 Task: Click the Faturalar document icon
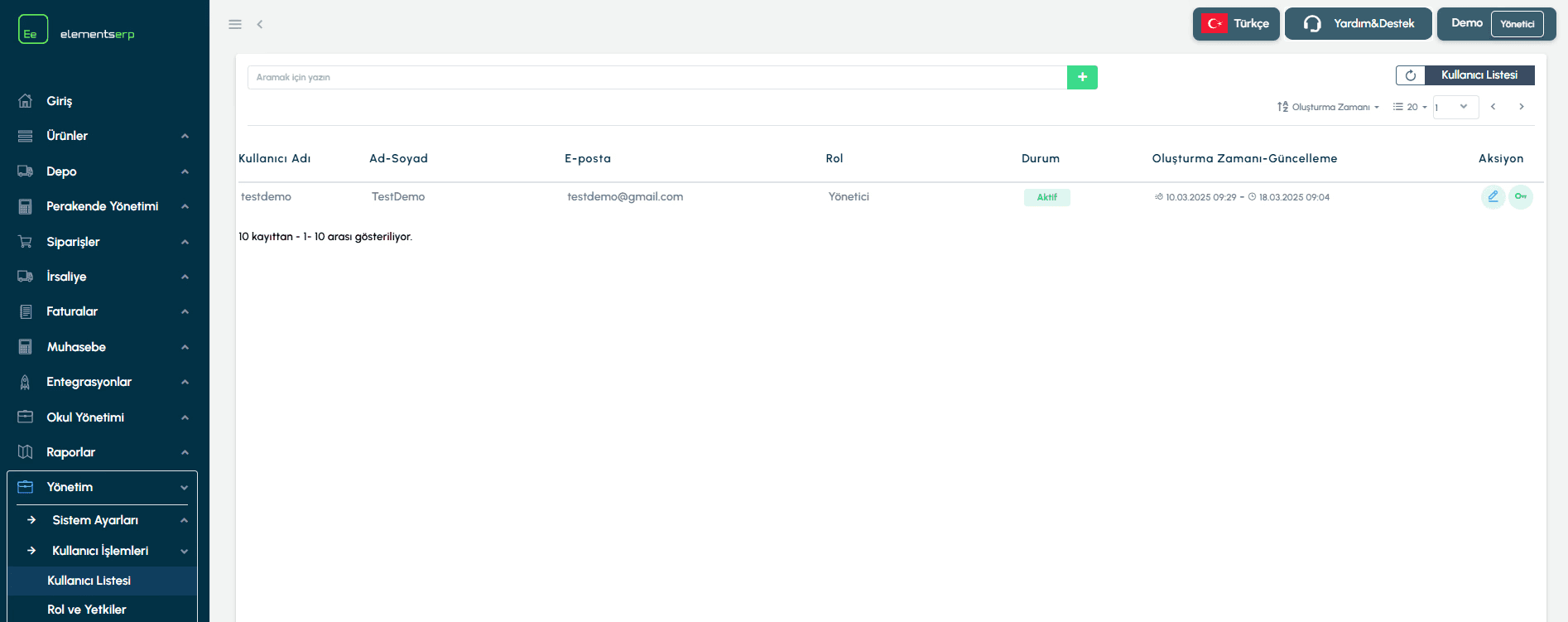pyautogui.click(x=26, y=311)
